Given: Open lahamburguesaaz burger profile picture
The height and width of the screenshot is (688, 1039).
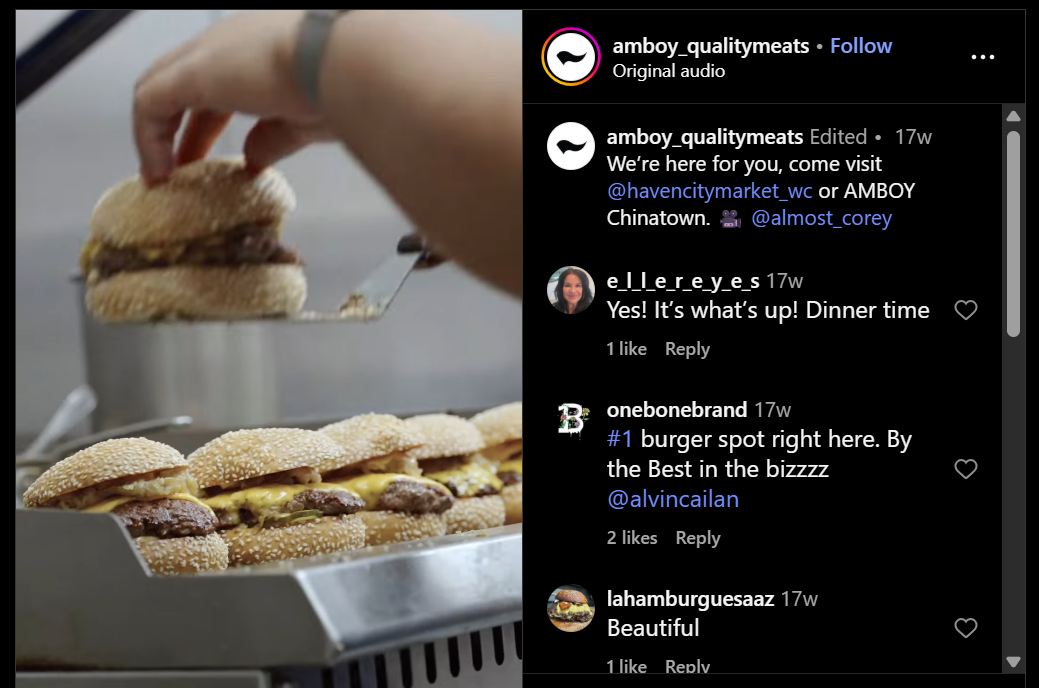Looking at the screenshot, I should click(x=571, y=608).
